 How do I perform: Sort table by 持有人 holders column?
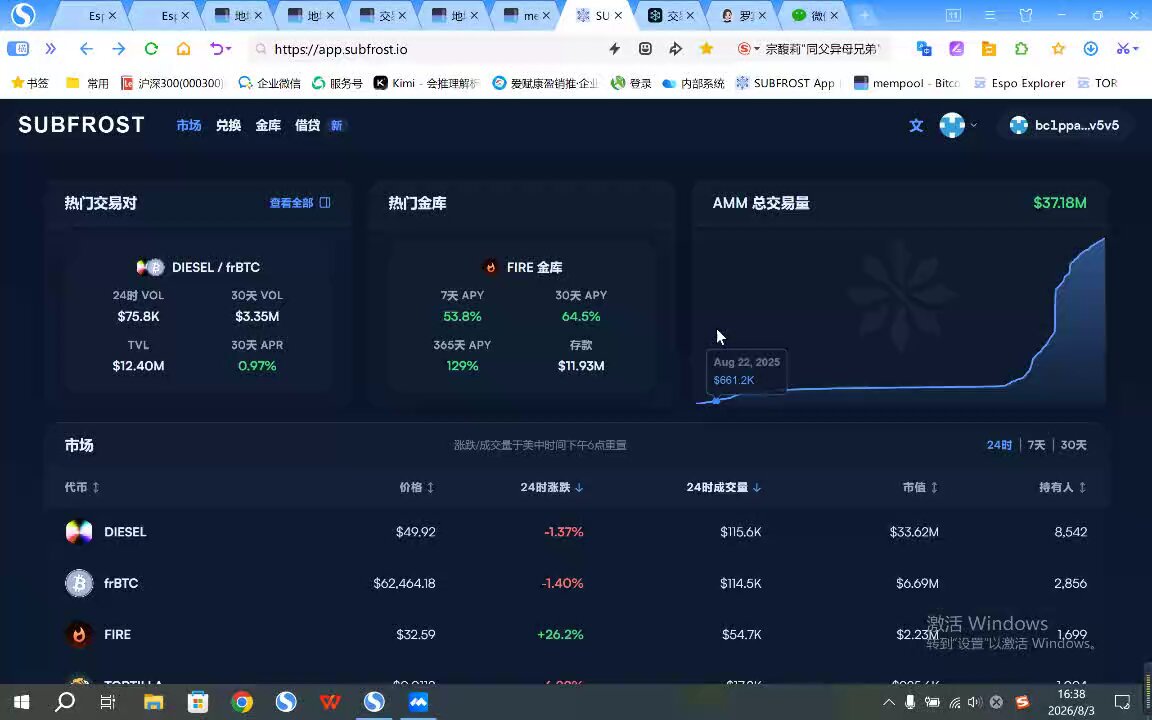click(1062, 487)
